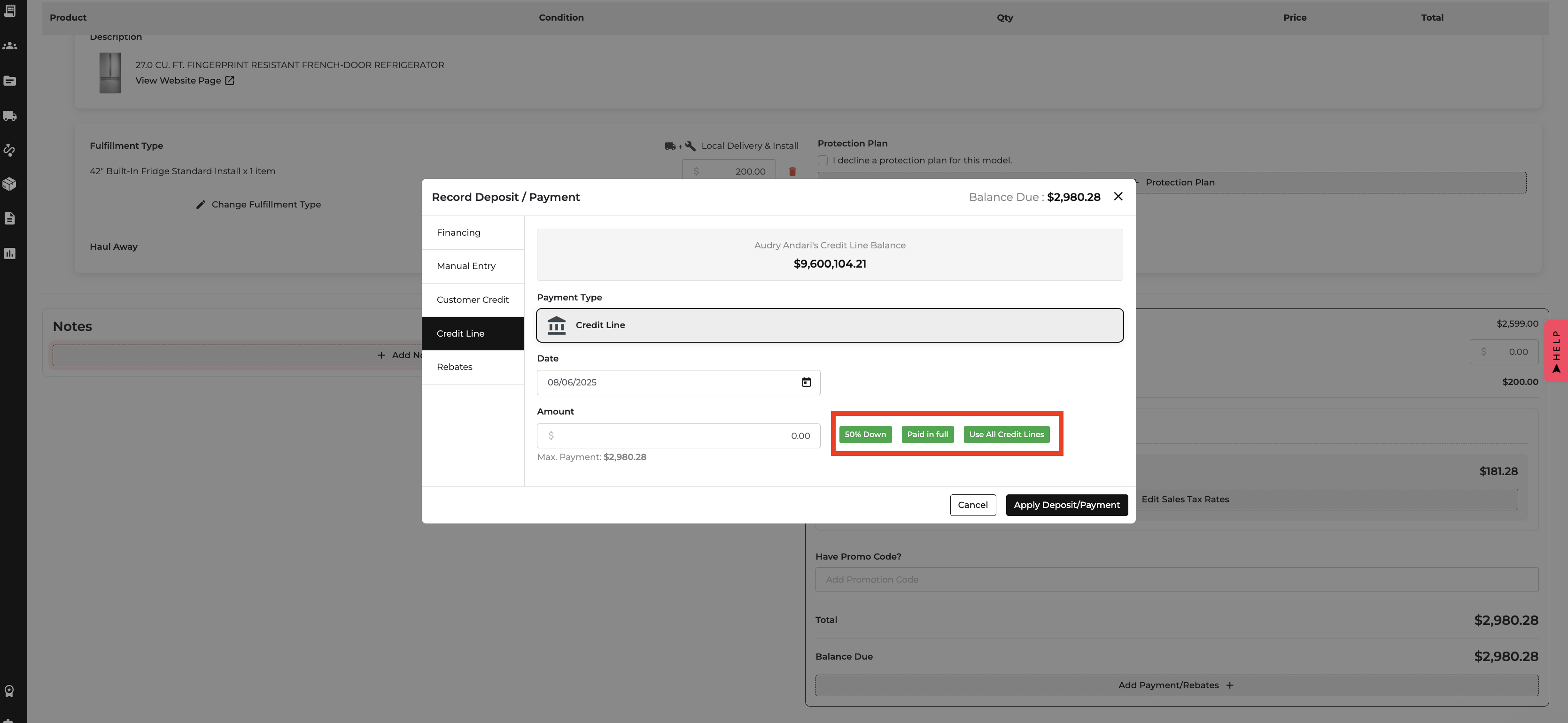Click the external link icon beside View Website Page
1568x723 pixels.
point(230,80)
